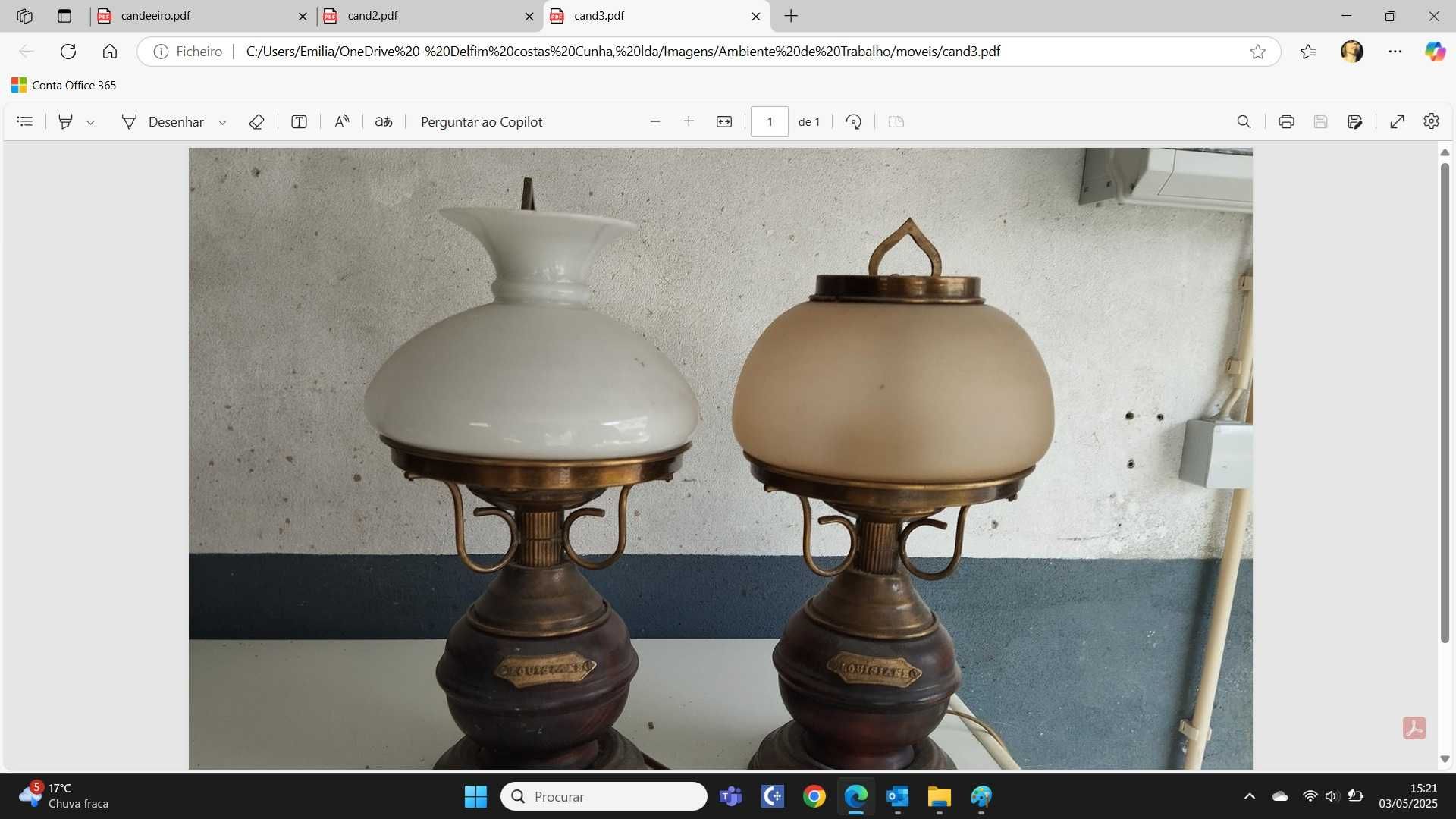Toggle the Desenhar draw tool
1456x819 pixels.
click(x=162, y=121)
